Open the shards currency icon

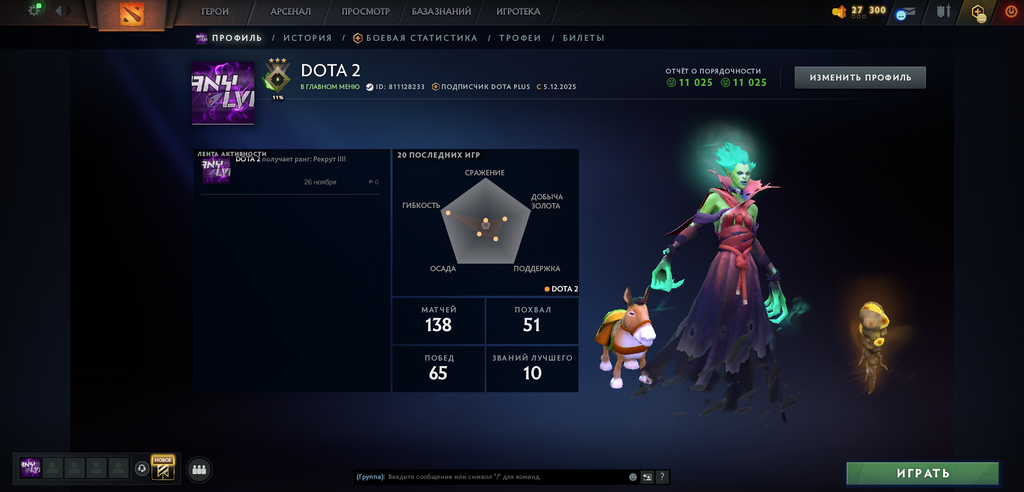tap(839, 11)
